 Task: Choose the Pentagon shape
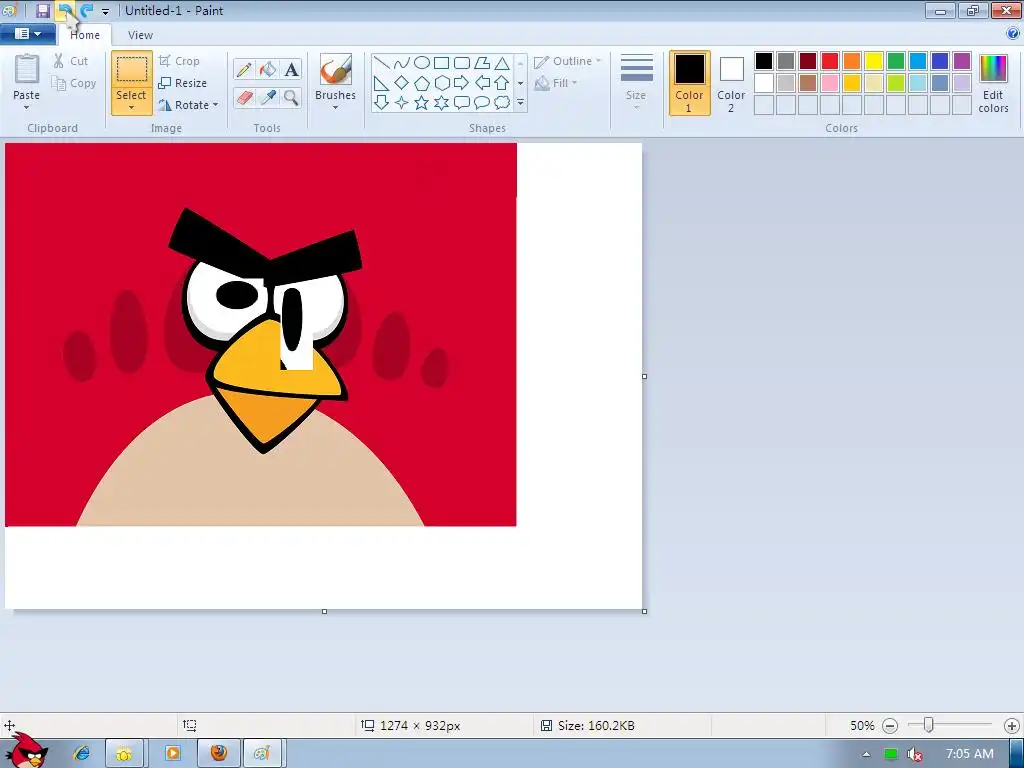422,83
